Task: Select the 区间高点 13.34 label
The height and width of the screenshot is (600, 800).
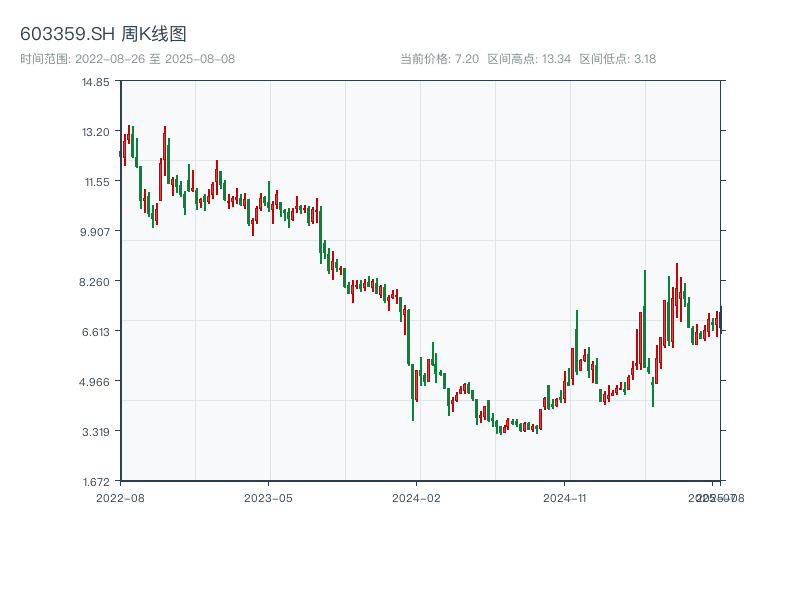Action: coord(529,59)
